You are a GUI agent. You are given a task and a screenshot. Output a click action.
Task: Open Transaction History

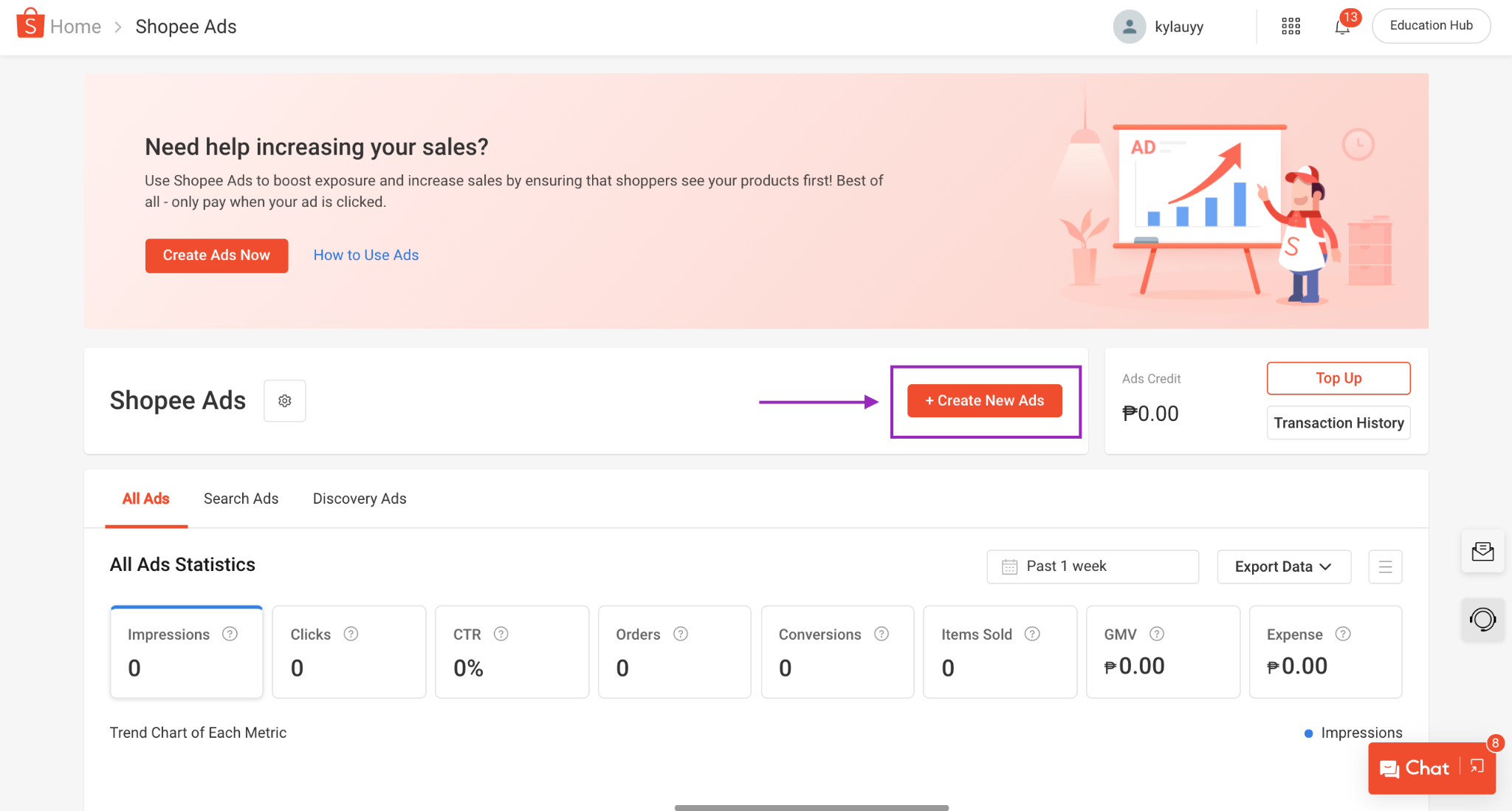[1339, 422]
